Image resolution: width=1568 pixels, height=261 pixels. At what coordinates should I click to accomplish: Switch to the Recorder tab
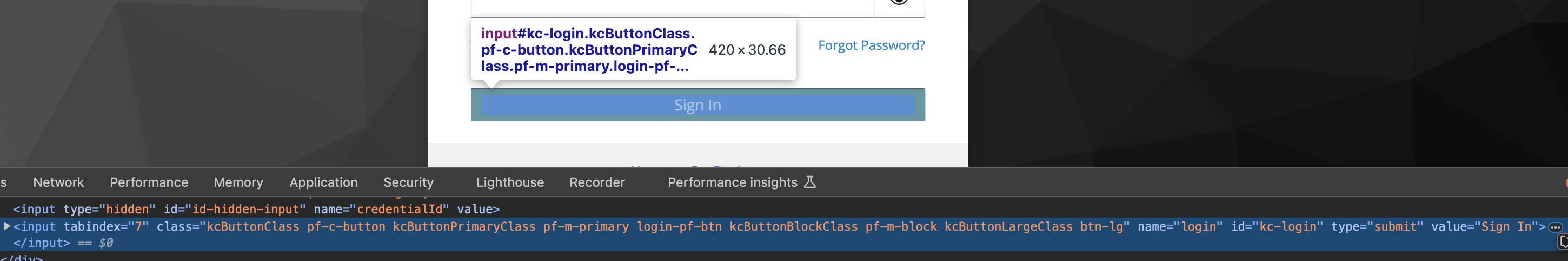tap(597, 182)
